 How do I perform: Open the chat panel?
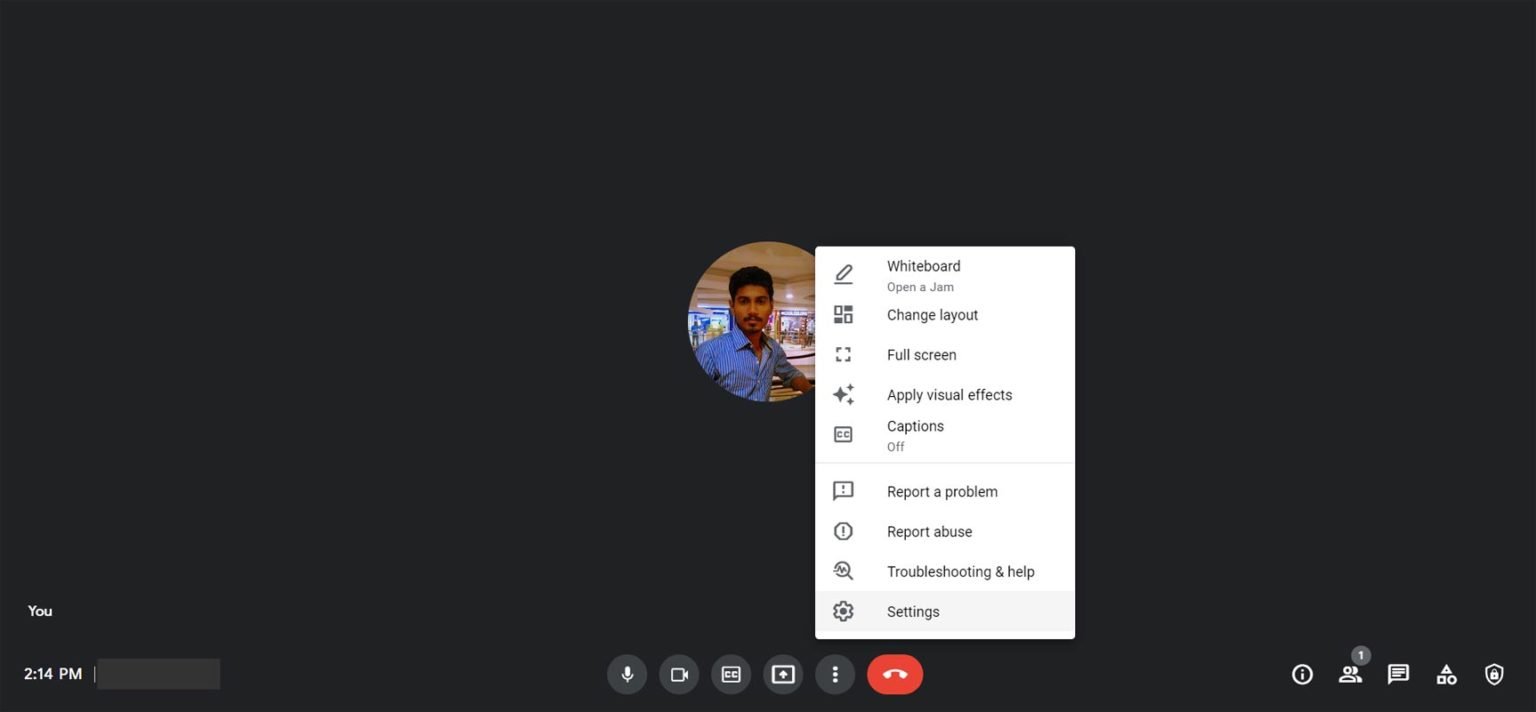point(1398,674)
